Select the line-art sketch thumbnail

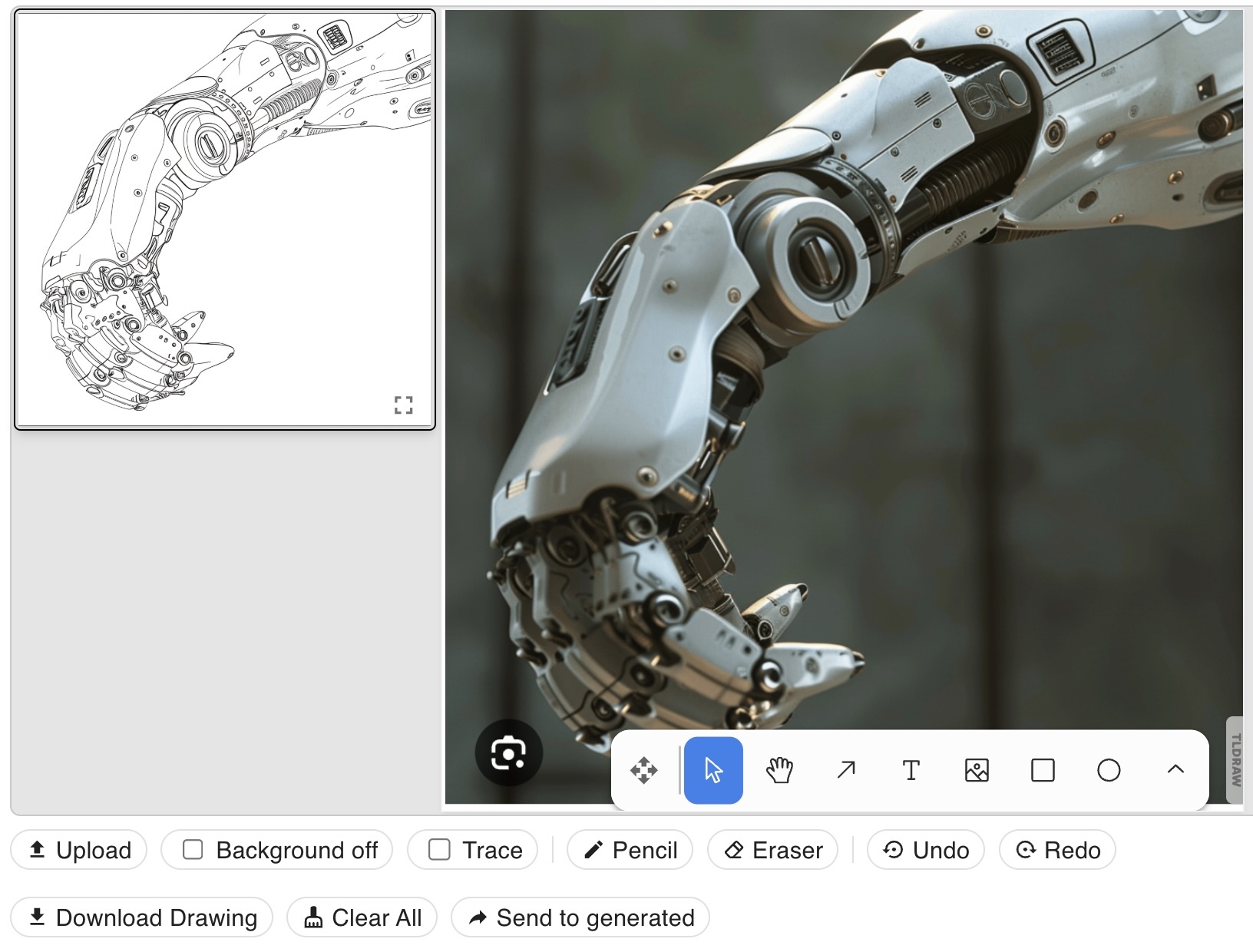(x=225, y=220)
